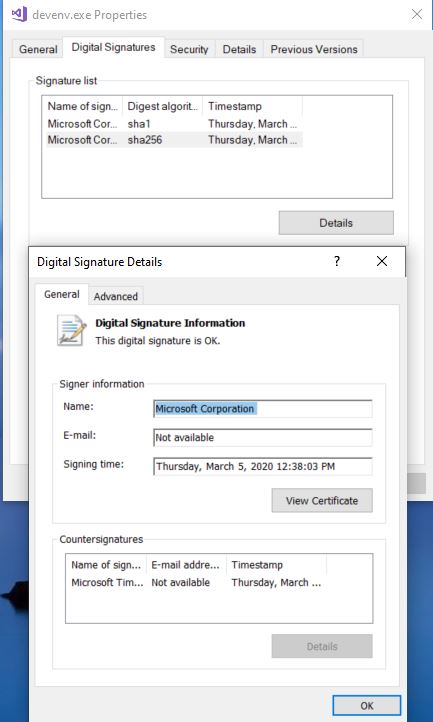Open the Details tab in Properties window
This screenshot has height=722, width=433.
click(239, 49)
